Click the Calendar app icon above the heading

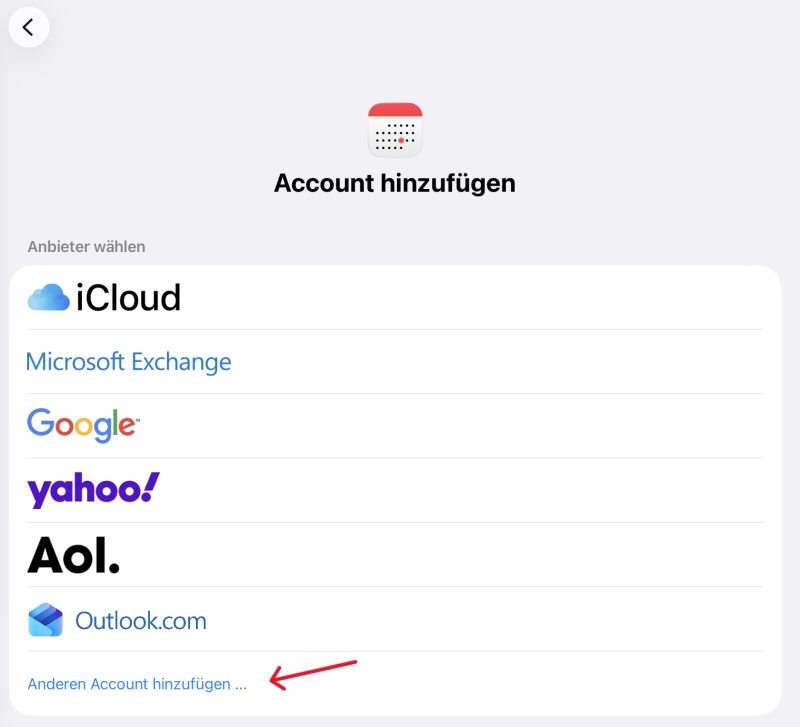point(395,130)
